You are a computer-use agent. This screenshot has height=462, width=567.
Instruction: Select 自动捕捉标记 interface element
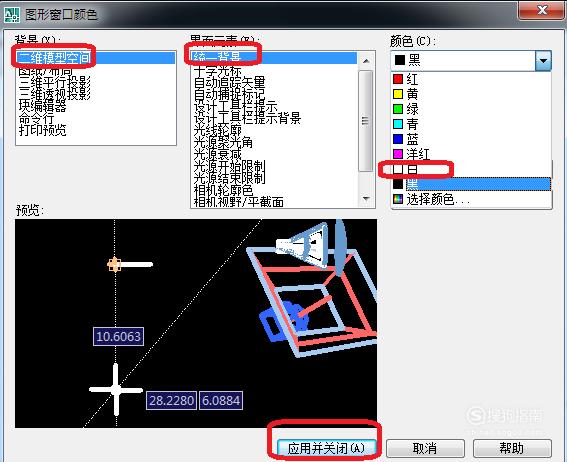(230, 94)
